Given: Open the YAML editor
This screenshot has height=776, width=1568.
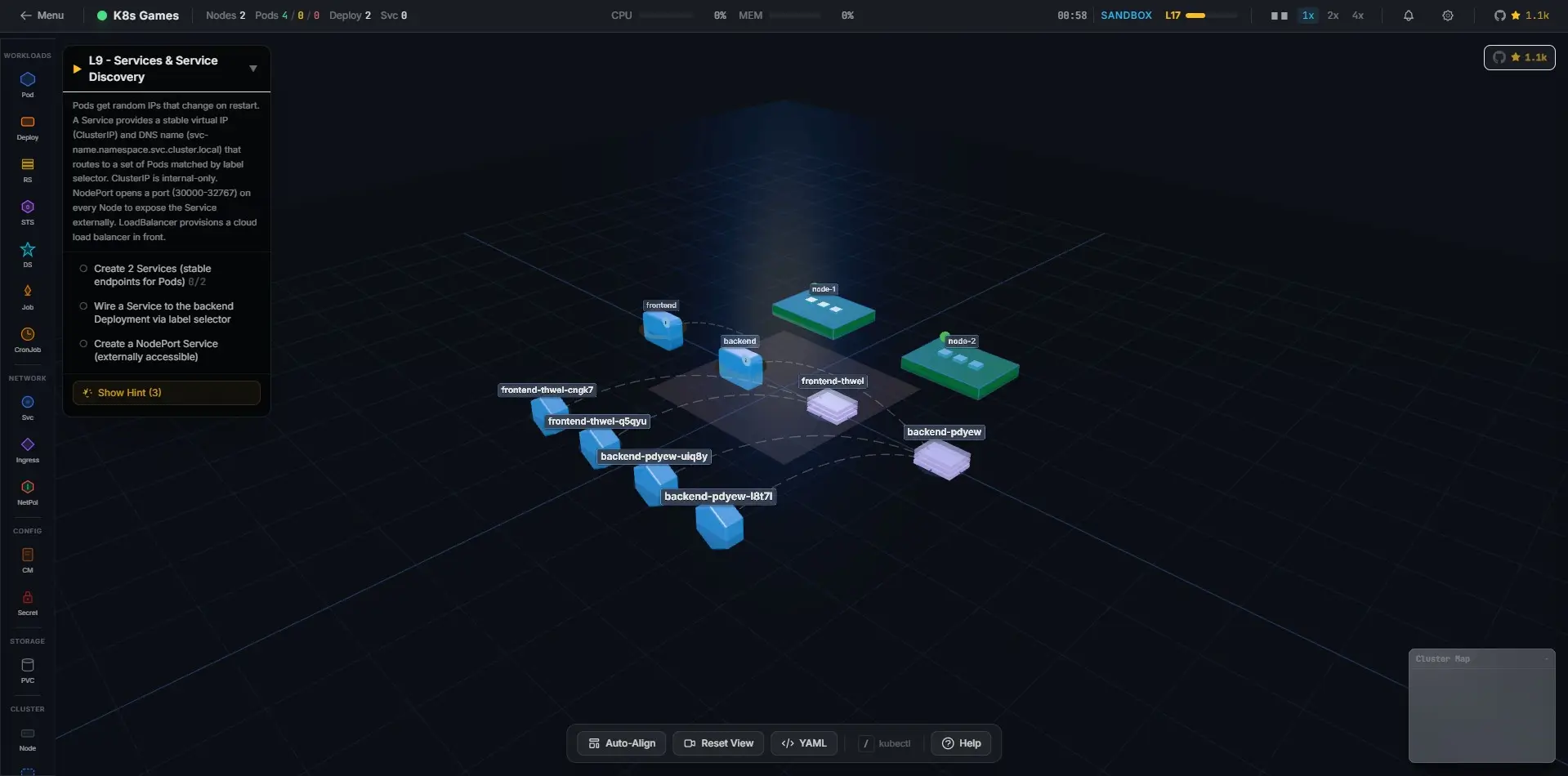Looking at the screenshot, I should pyautogui.click(x=804, y=743).
